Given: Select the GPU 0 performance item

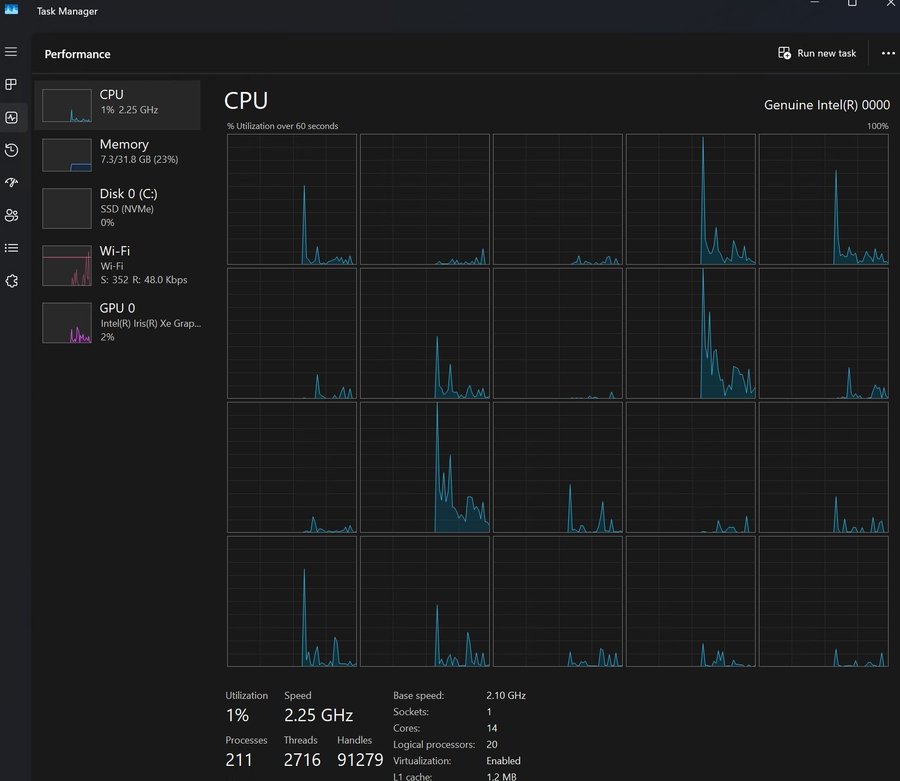Looking at the screenshot, I should tap(118, 322).
